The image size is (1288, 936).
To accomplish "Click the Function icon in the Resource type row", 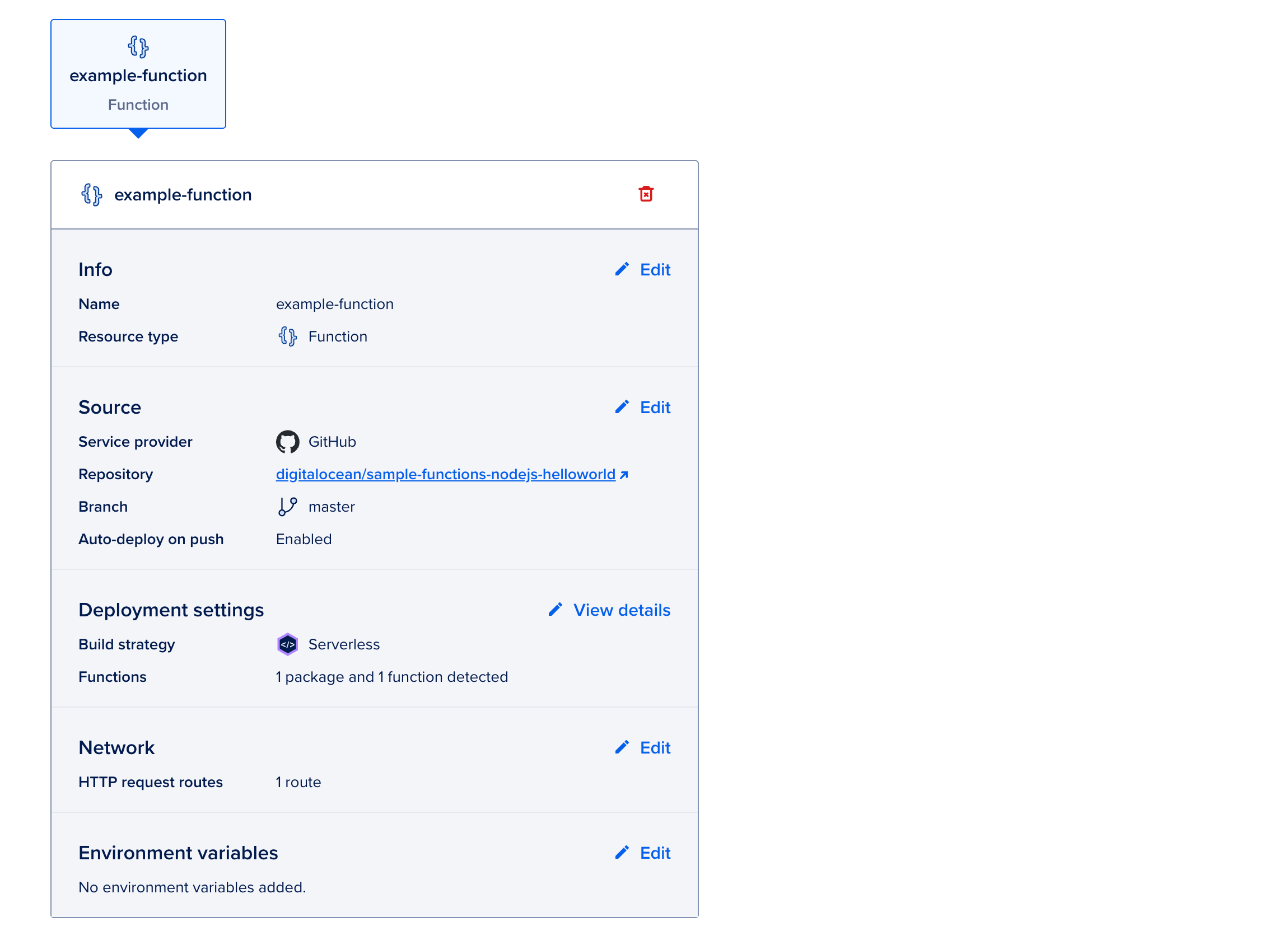I will (287, 336).
